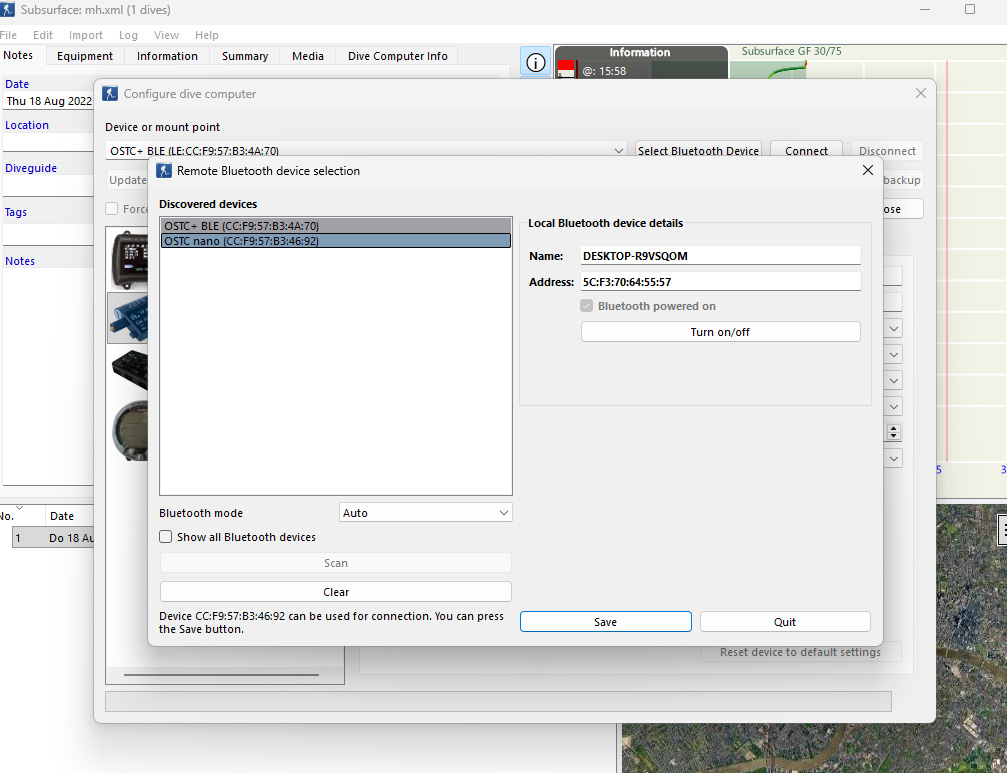This screenshot has height=773, width=1007.
Task: Click the Disconnect button
Action: click(887, 150)
